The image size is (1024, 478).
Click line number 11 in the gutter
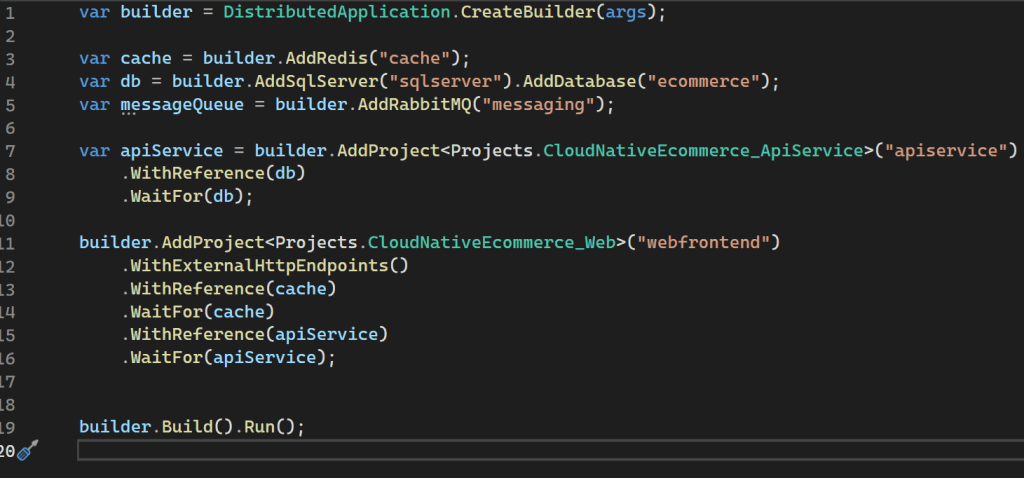pyautogui.click(x=6, y=242)
